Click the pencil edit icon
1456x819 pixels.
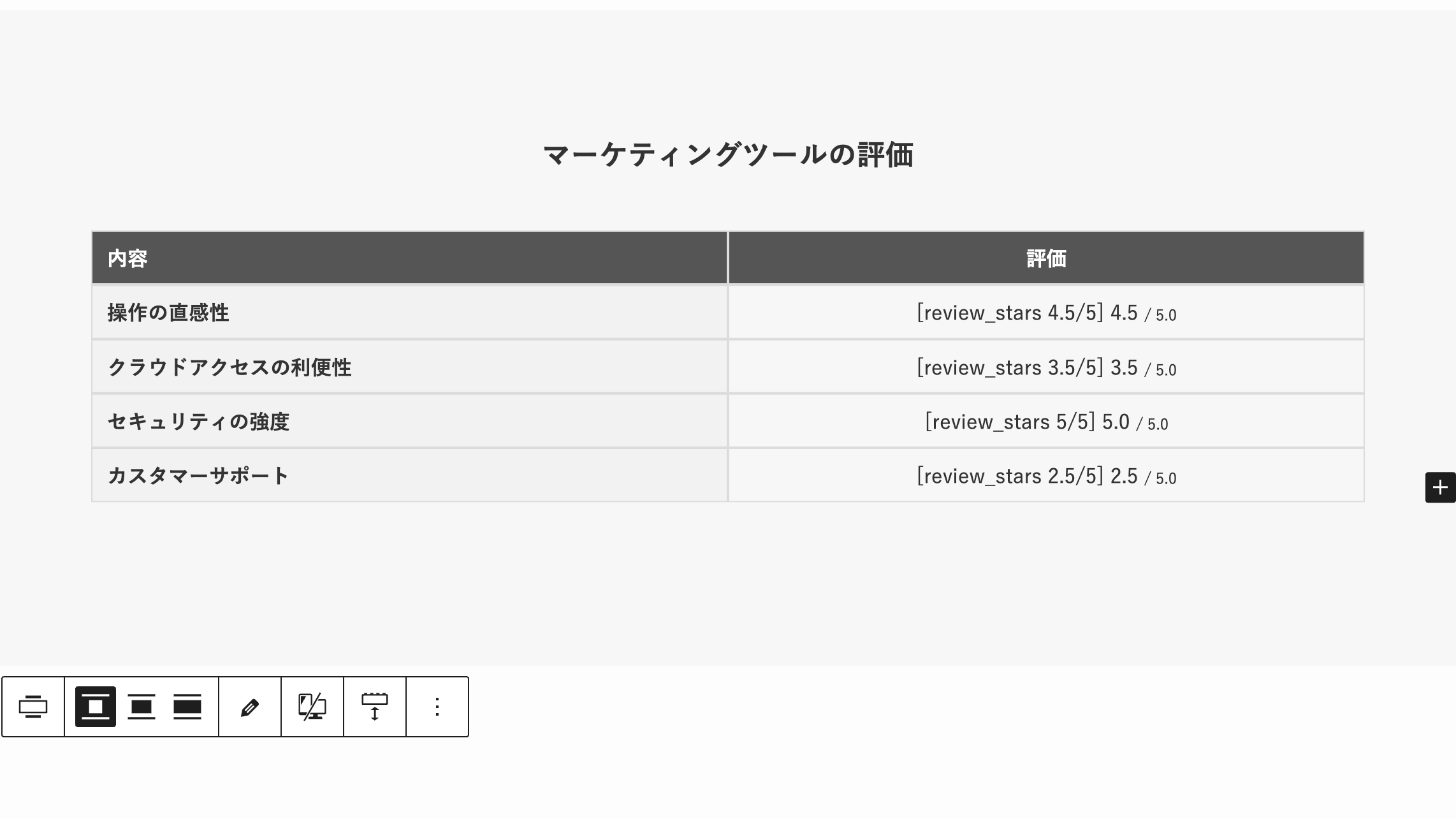pos(250,707)
